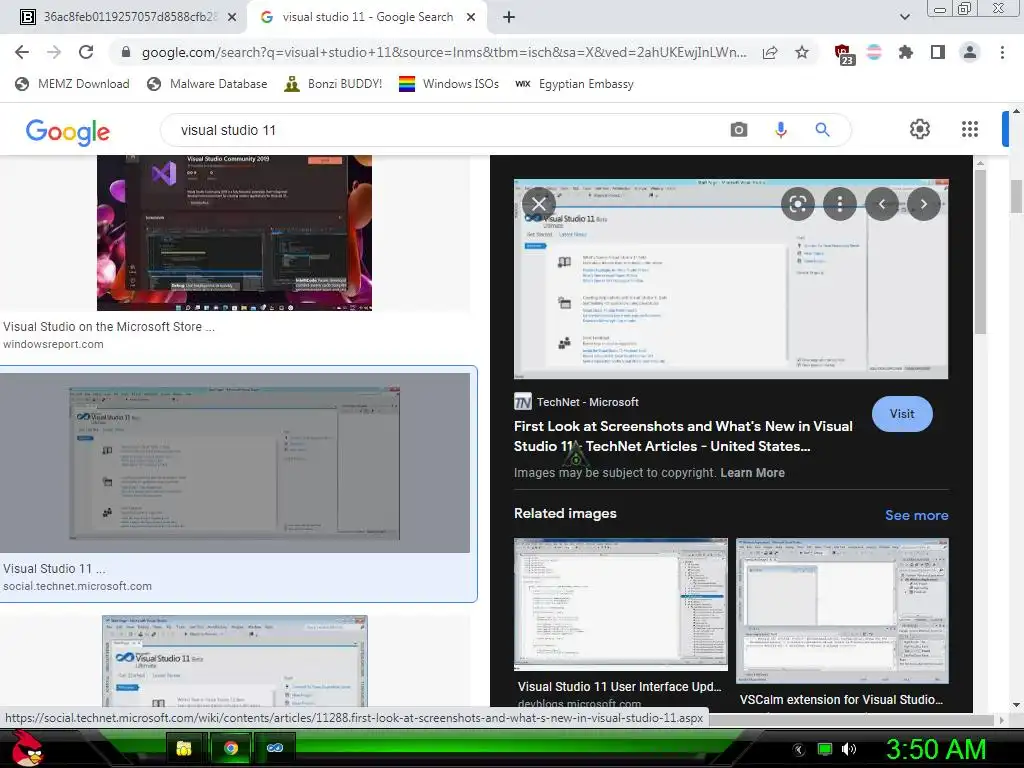Open a new browser tab
The width and height of the screenshot is (1024, 768).
509,17
